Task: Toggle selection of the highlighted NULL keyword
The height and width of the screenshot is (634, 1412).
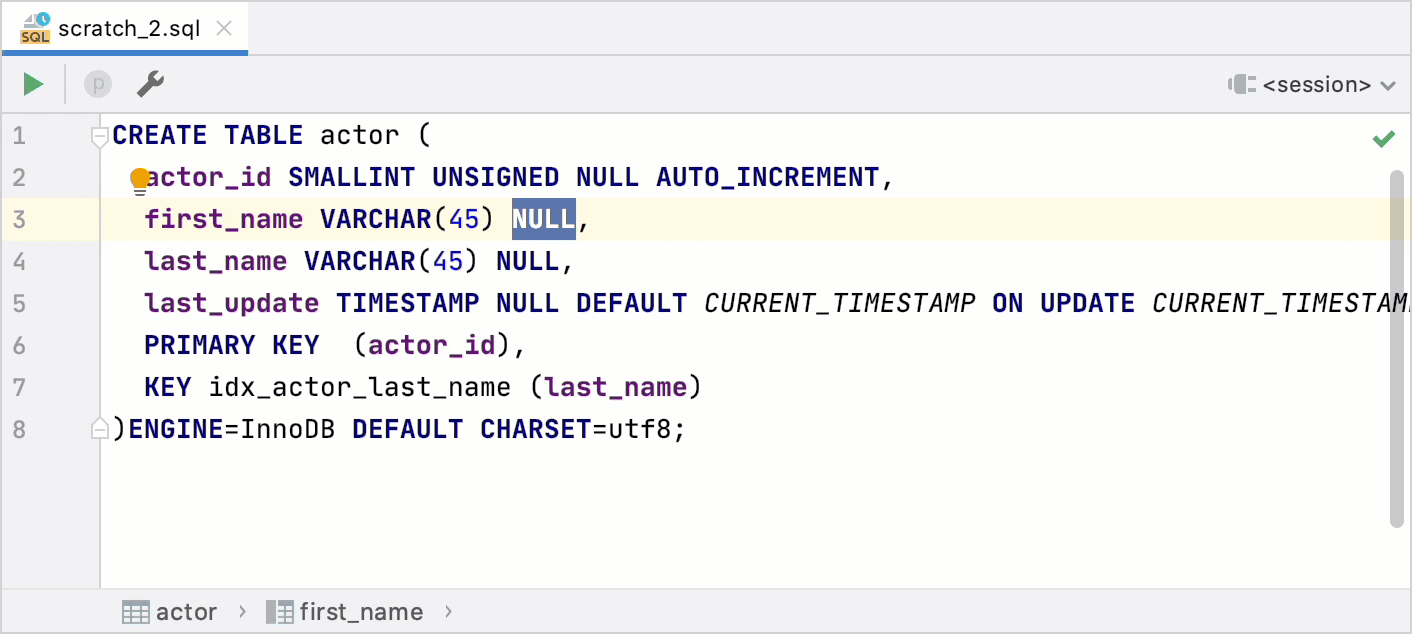Action: coord(543,219)
